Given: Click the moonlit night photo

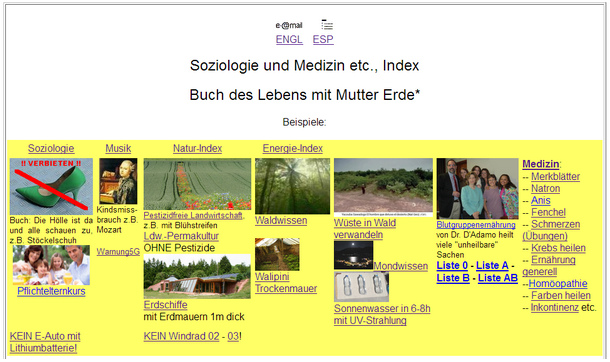Looking at the screenshot, I should pyautogui.click(x=353, y=255).
